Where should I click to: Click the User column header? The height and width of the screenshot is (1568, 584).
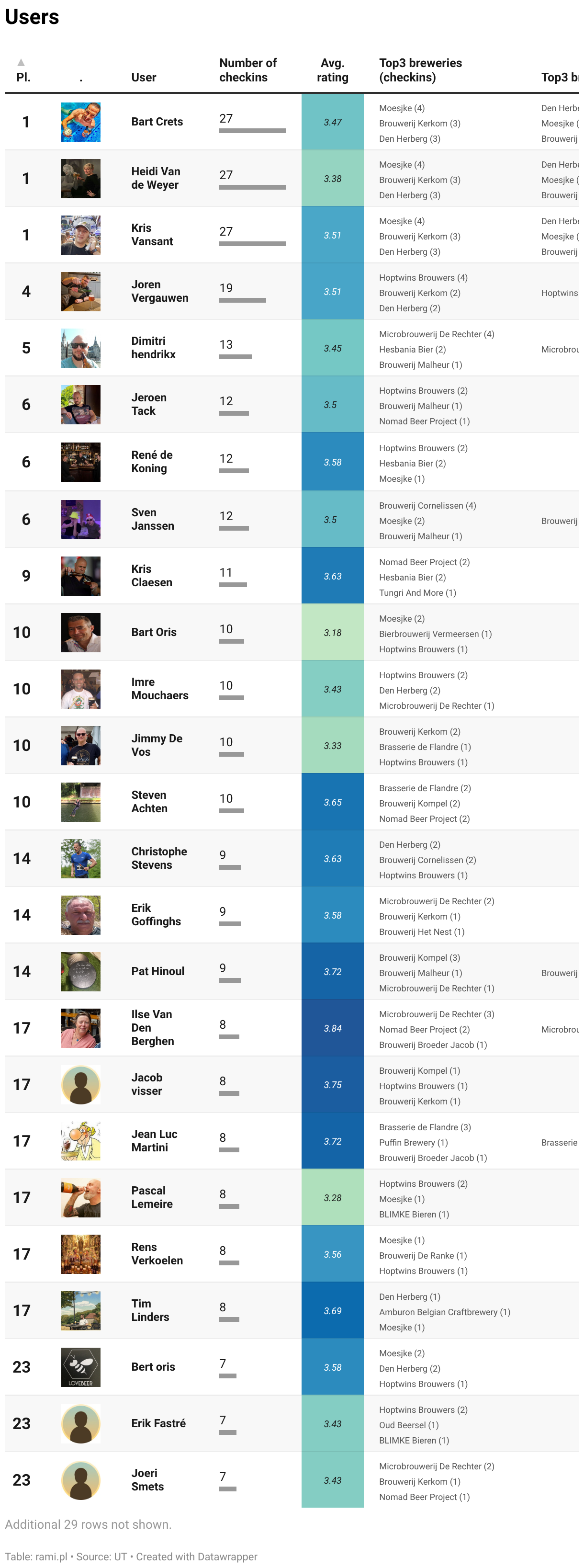click(x=144, y=77)
